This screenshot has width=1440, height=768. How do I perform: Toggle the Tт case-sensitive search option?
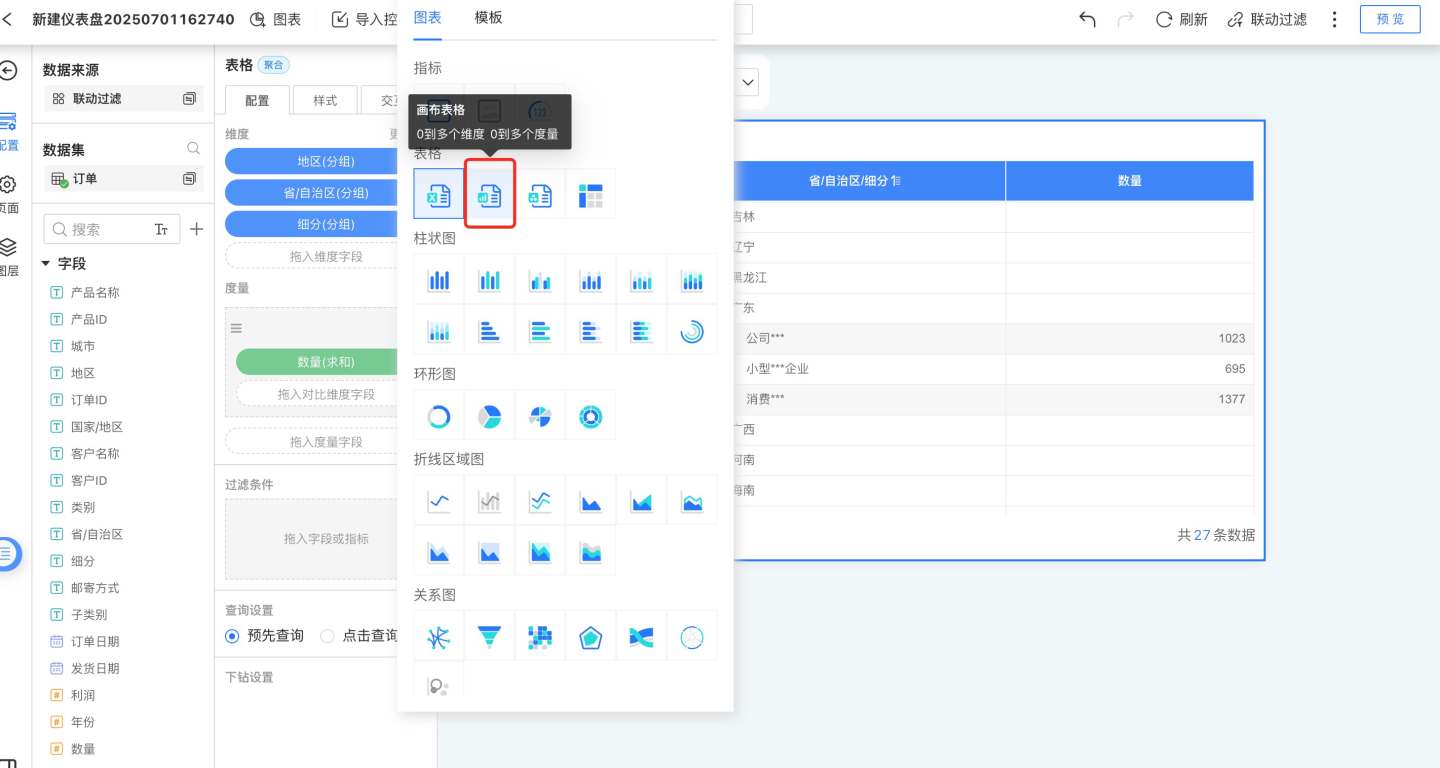(x=161, y=229)
